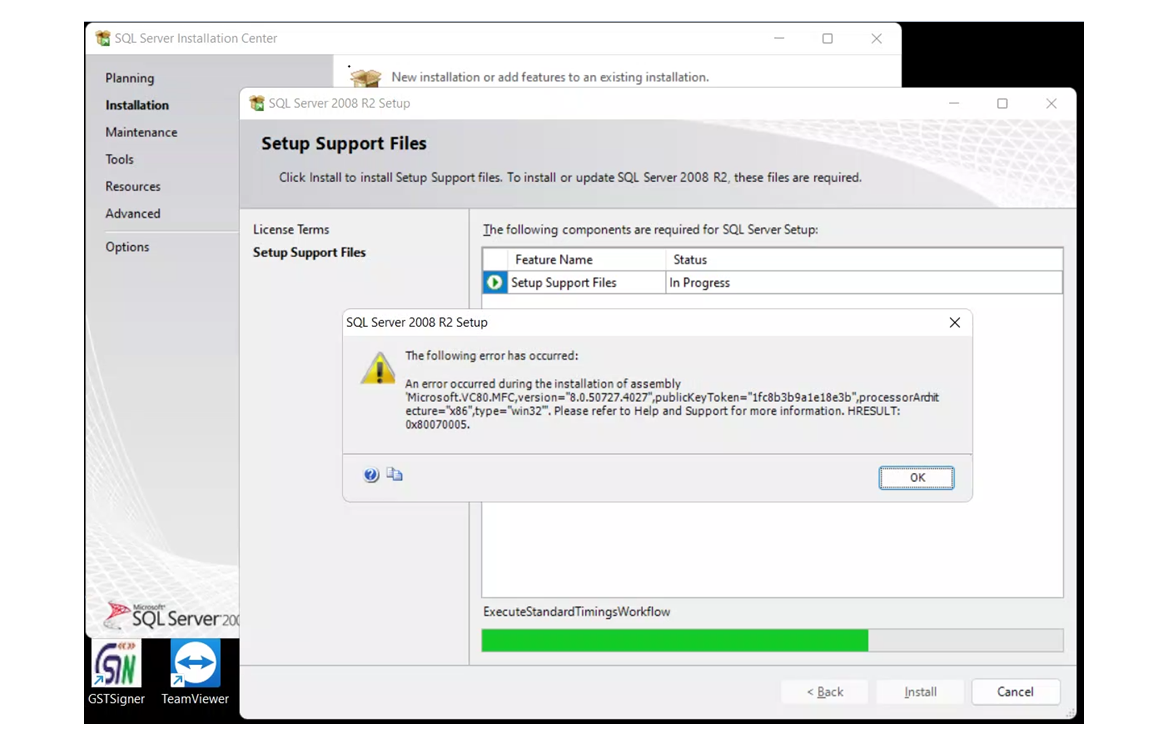Click the yellow warning triangle icon
Screen dimensions: 1168x748
coord(378,369)
